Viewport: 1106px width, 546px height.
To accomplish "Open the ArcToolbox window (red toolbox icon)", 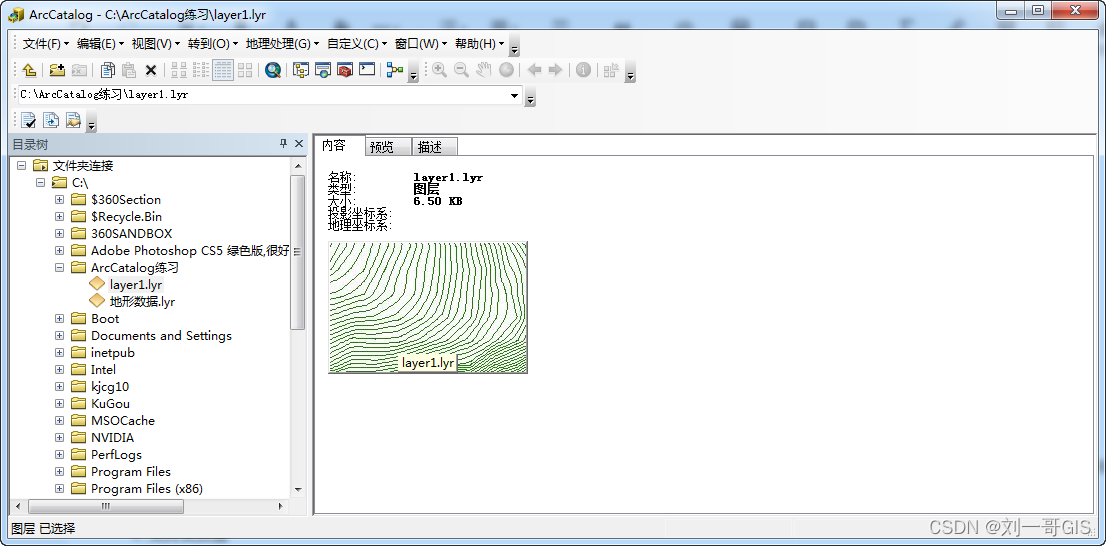I will point(345,70).
